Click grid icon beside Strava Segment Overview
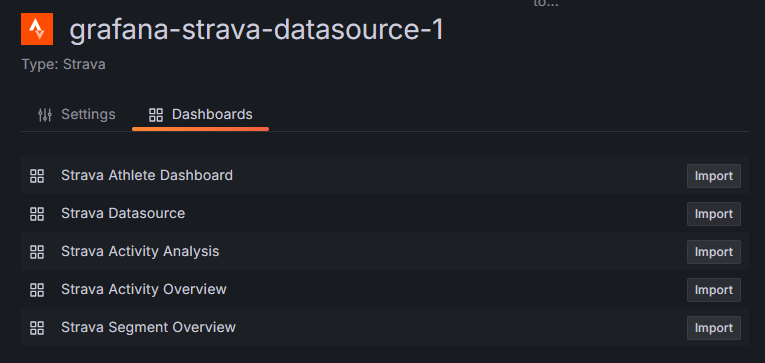The width and height of the screenshot is (765, 363). pyautogui.click(x=37, y=328)
